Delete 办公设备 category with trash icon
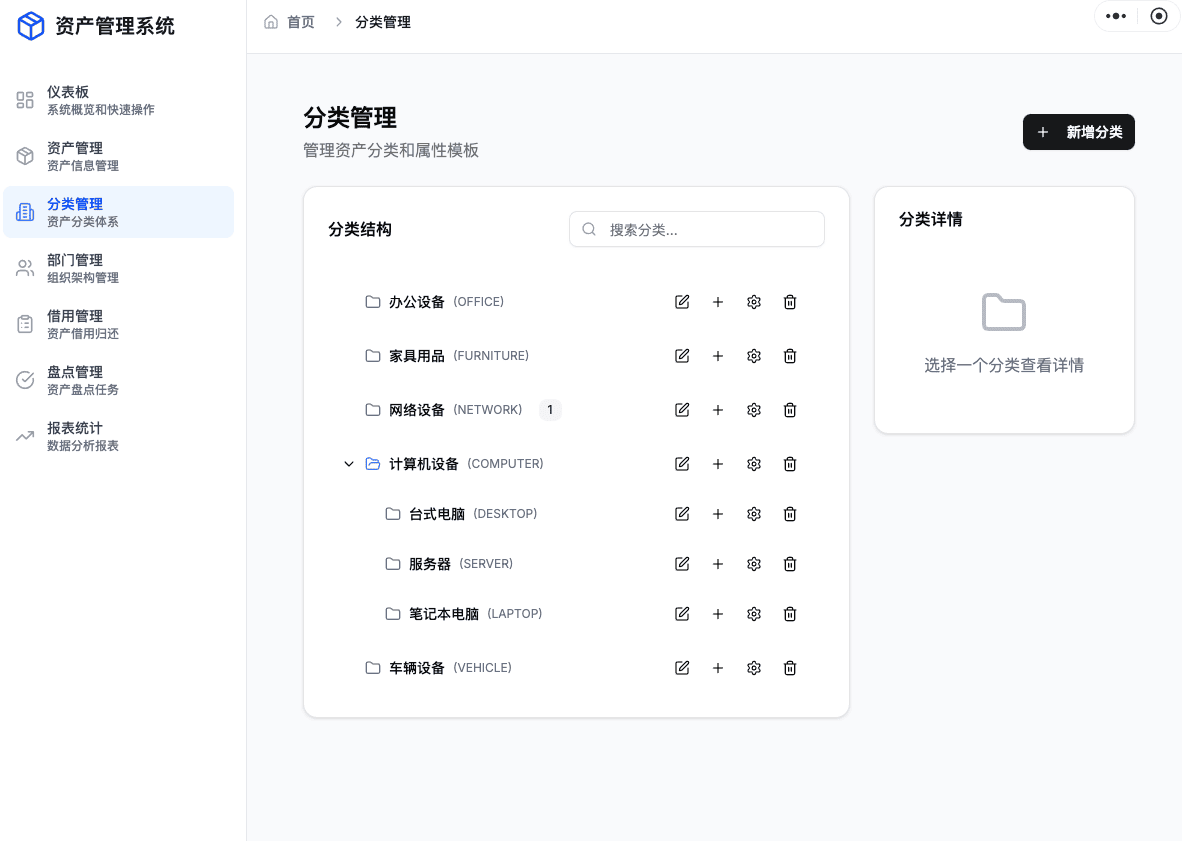Image resolution: width=1182 pixels, height=841 pixels. [790, 302]
